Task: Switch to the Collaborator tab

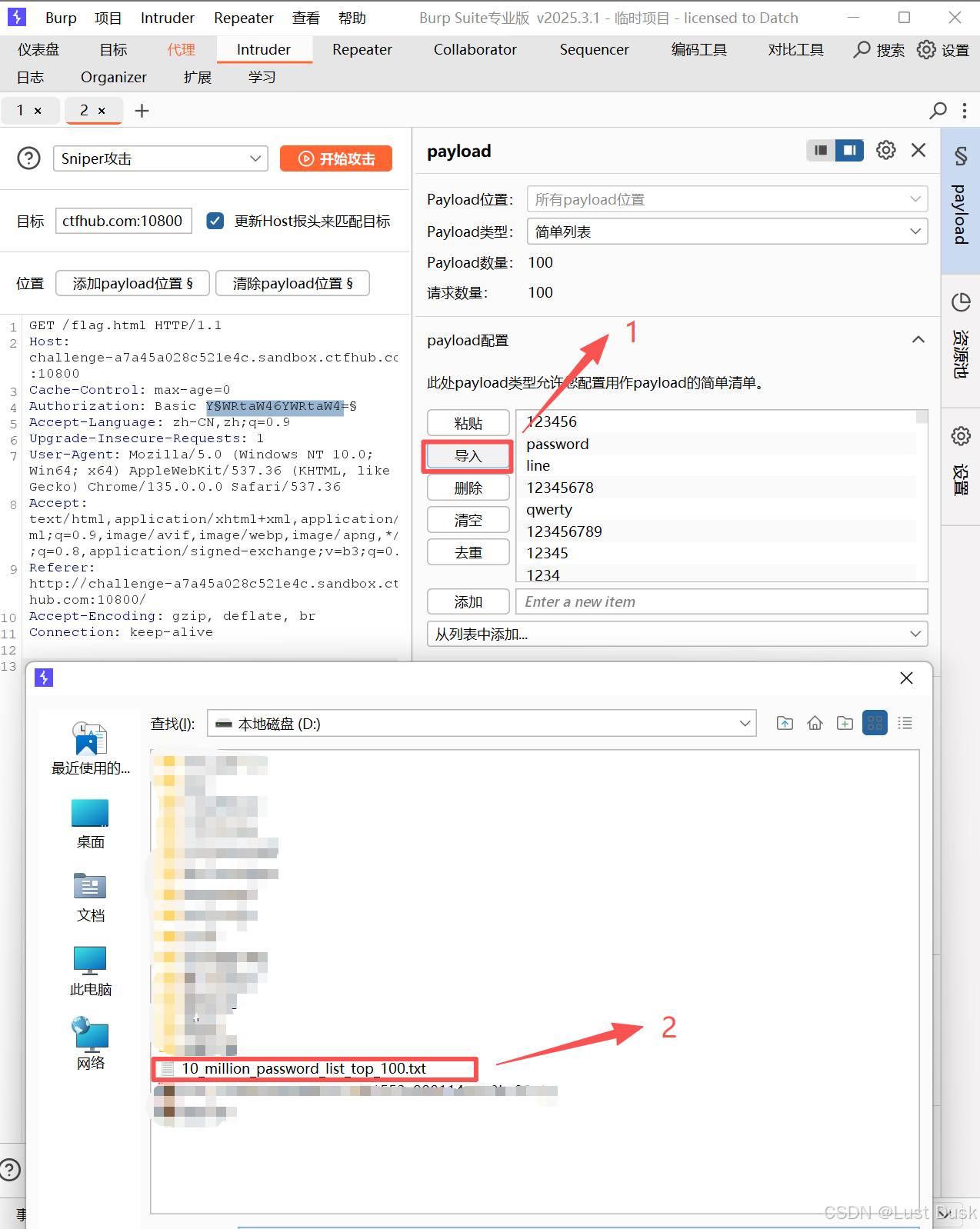Action: (x=475, y=50)
